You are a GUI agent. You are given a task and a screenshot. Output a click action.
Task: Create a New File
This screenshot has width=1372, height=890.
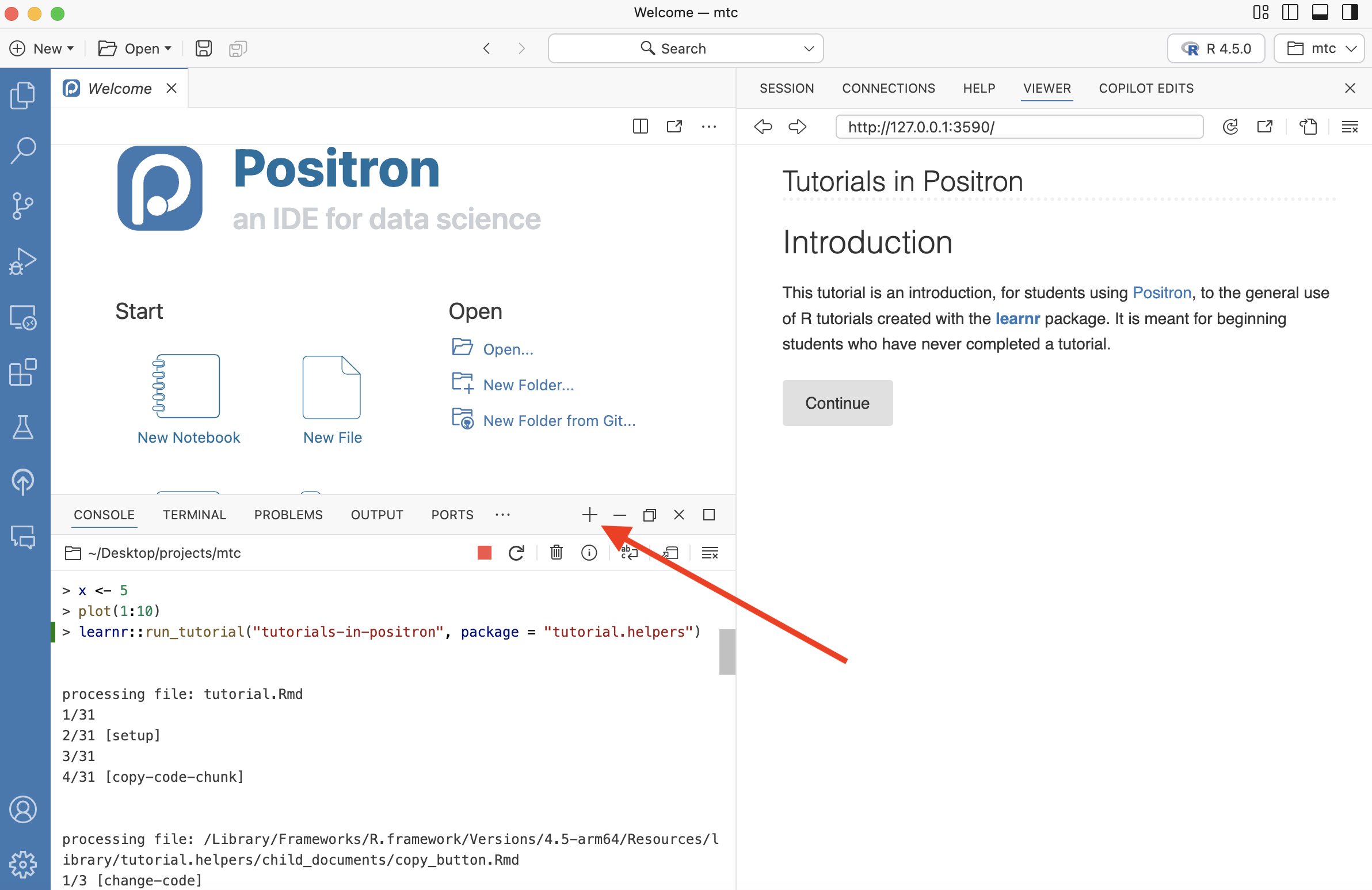332,399
